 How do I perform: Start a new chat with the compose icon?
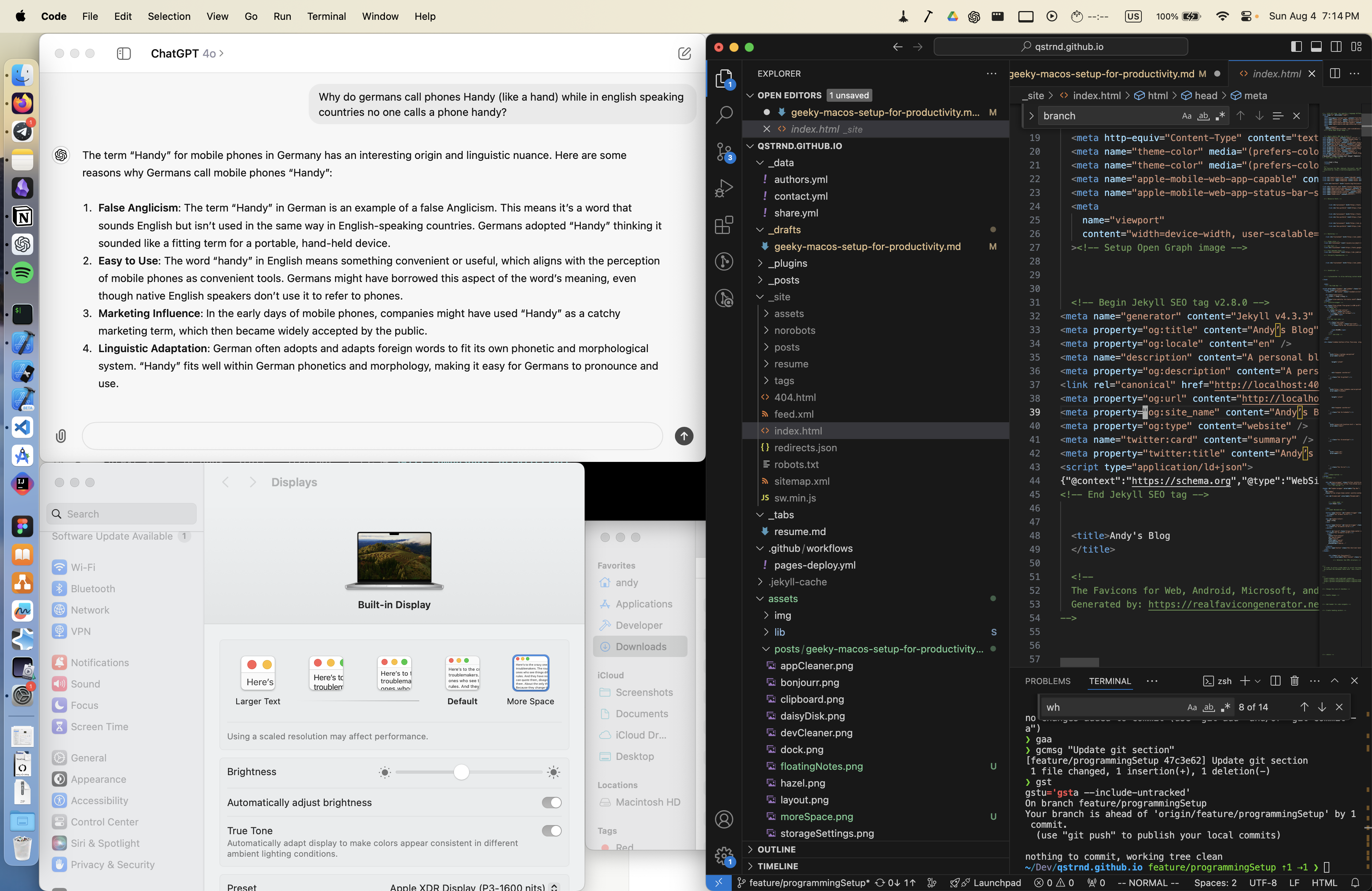tap(684, 54)
